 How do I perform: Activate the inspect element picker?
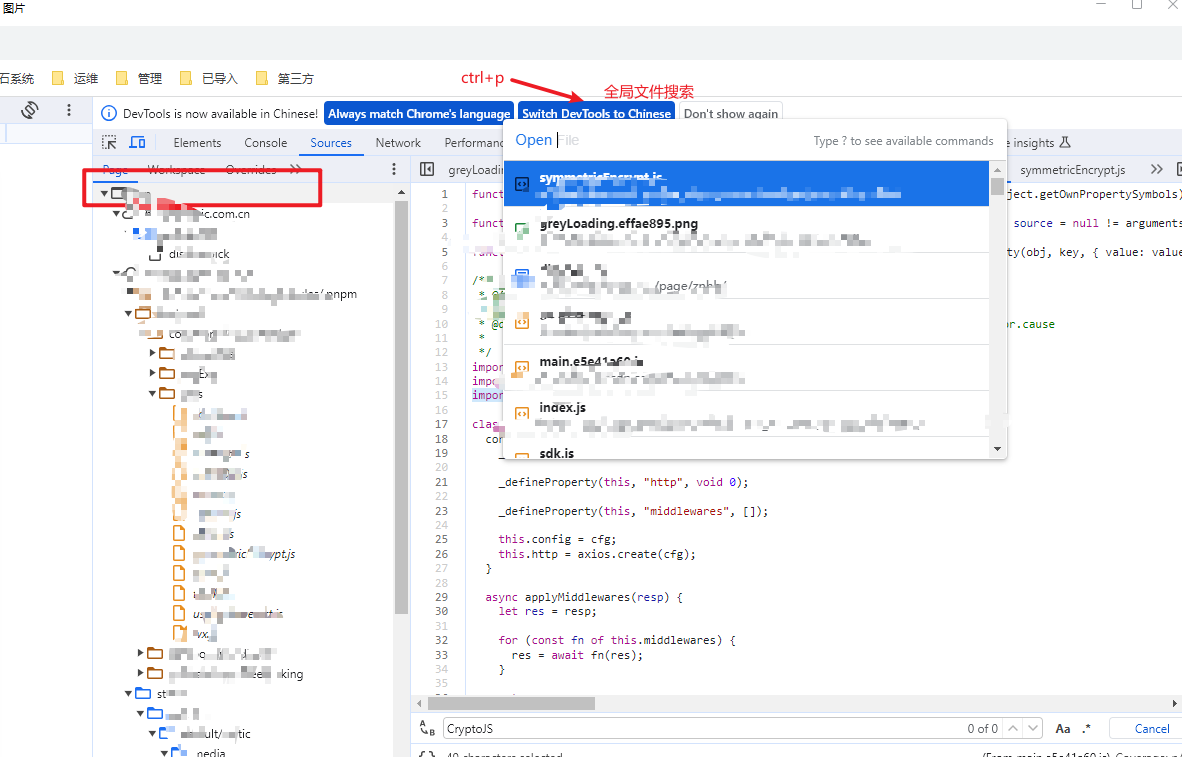109,143
